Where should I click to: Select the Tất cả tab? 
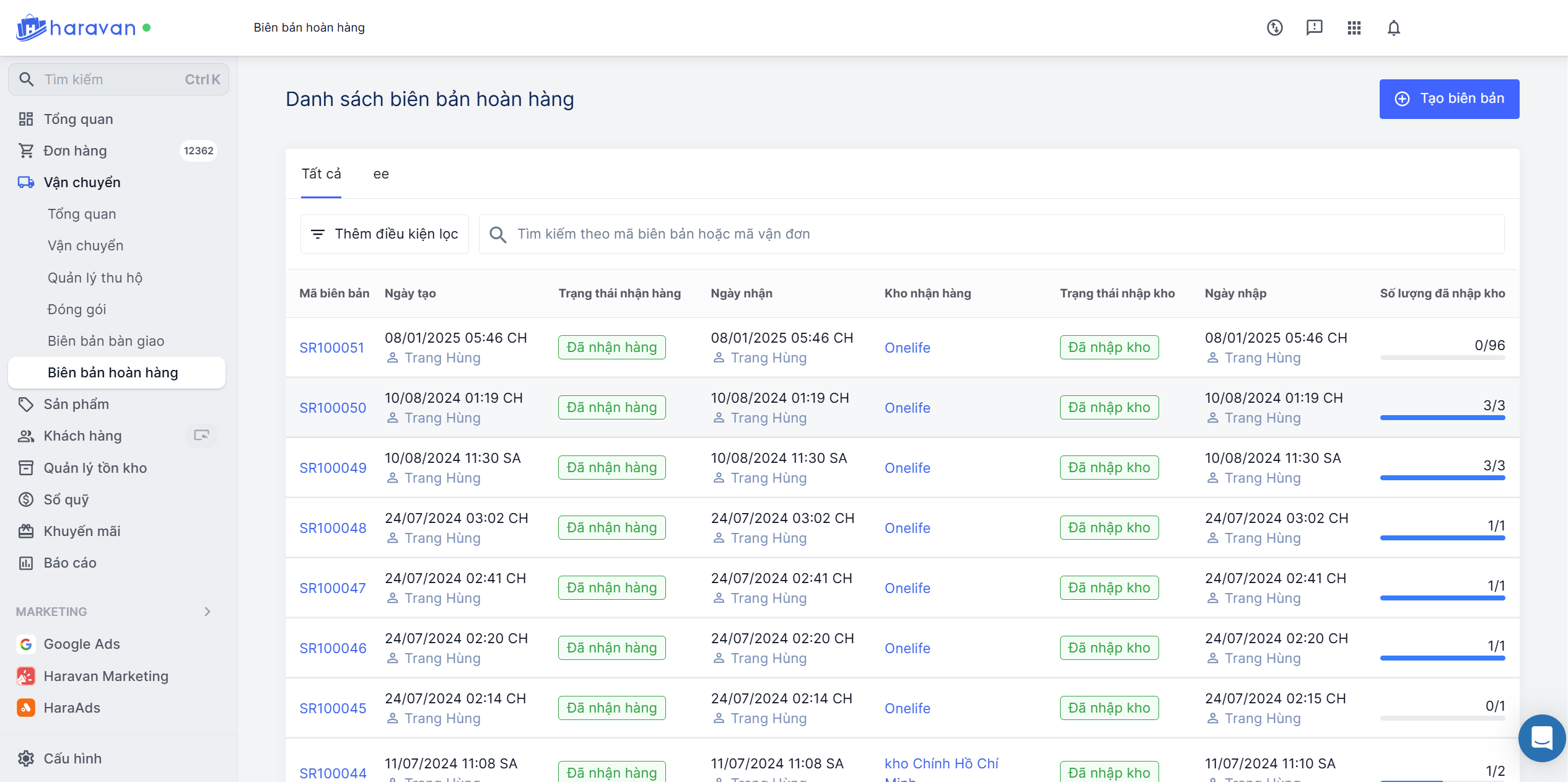[321, 174]
